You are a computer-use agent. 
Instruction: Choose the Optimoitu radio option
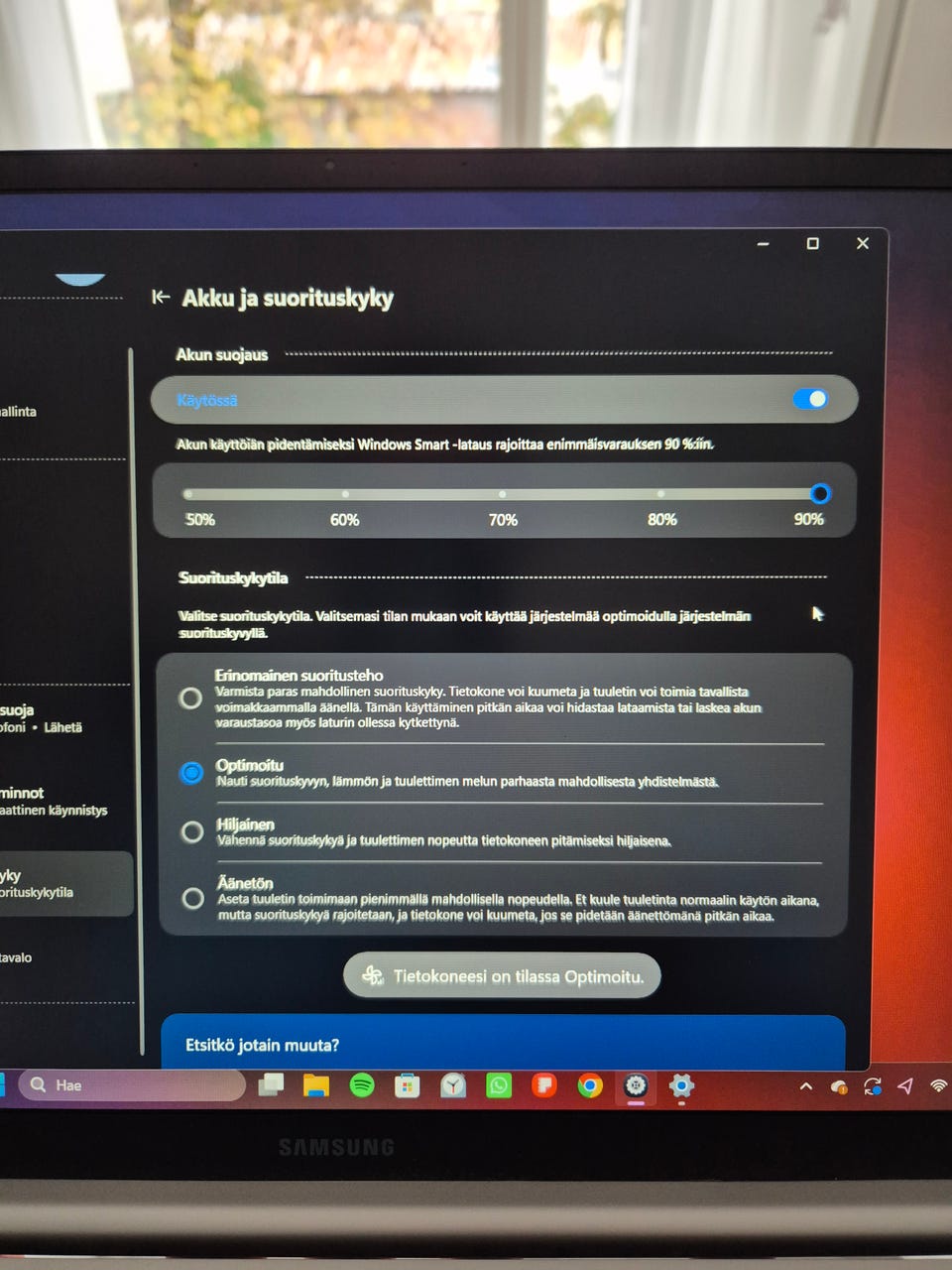192,772
